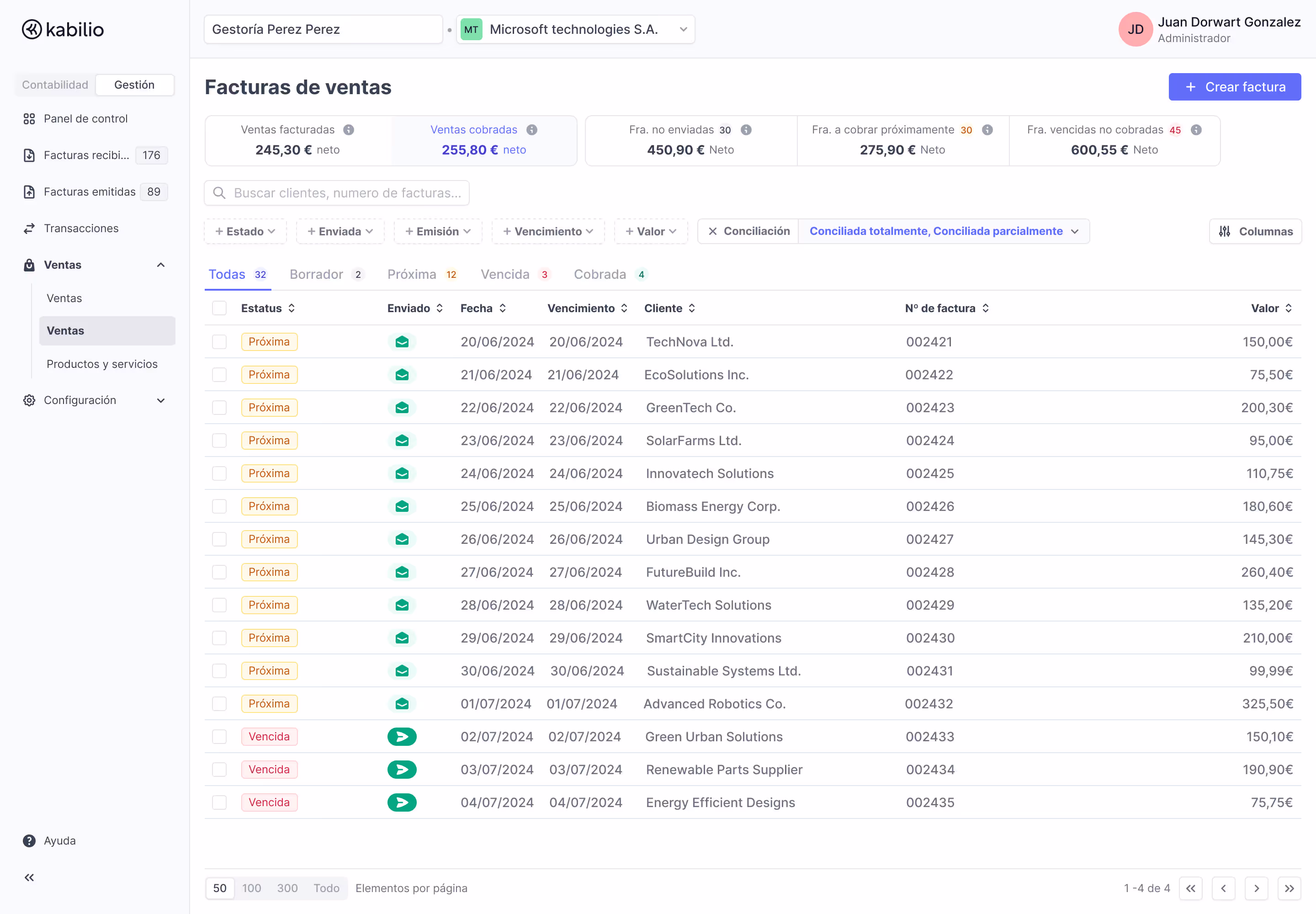Screen dimensions: 1316x914
Task: Open the Columnas settings button
Action: (1255, 231)
